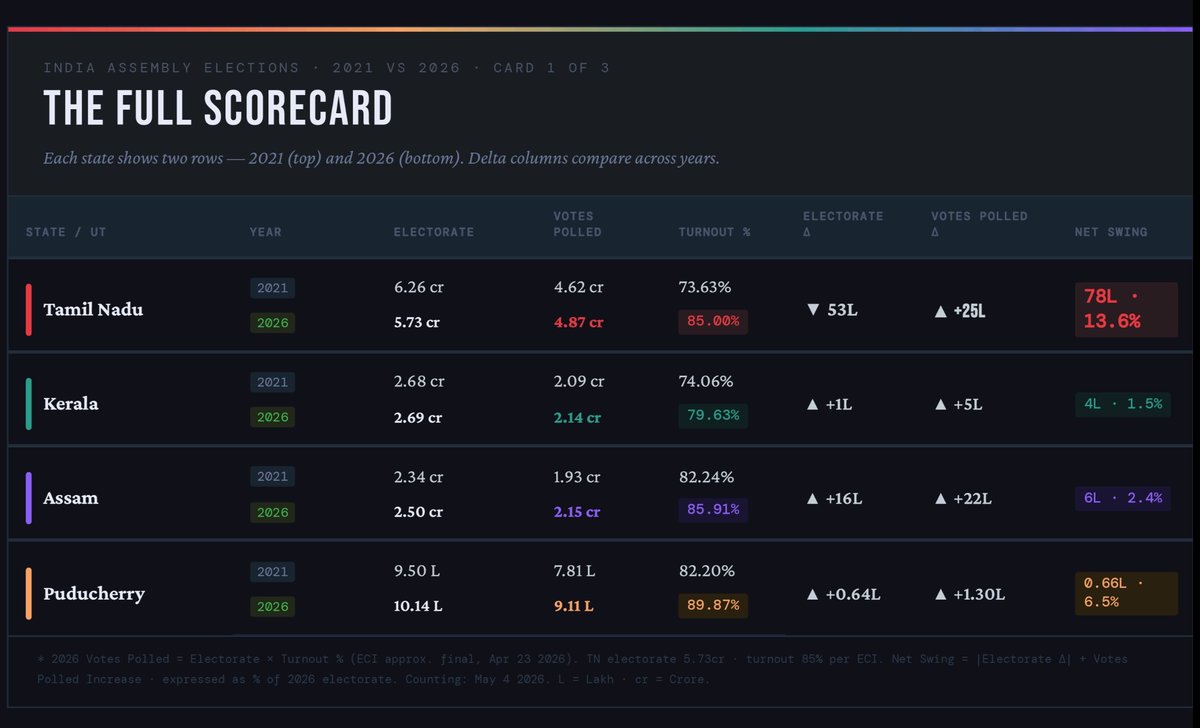Click the 2021 year badge for Kerala
The width and height of the screenshot is (1200, 728).
(x=272, y=382)
